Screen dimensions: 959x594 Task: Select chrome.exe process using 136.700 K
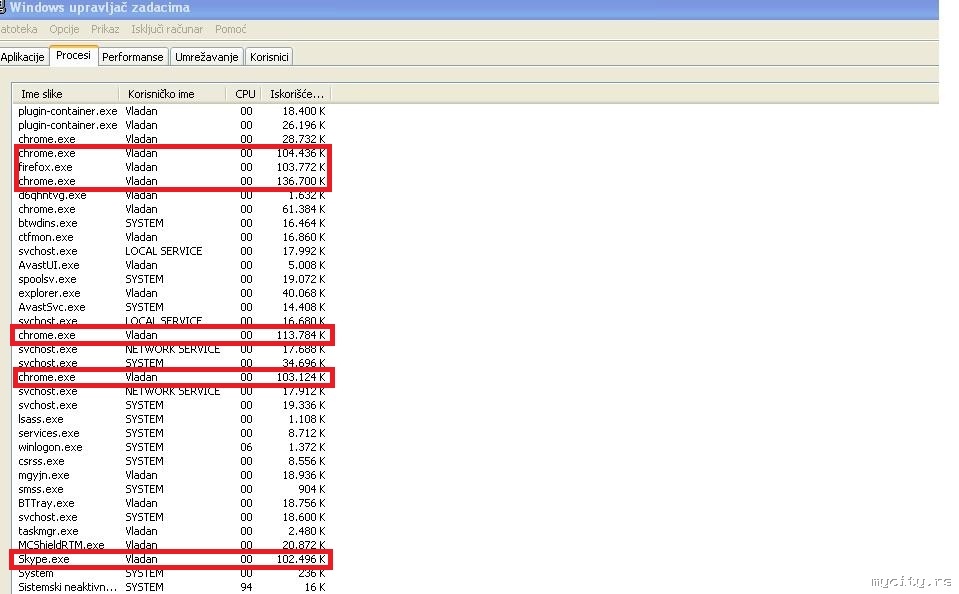point(171,182)
